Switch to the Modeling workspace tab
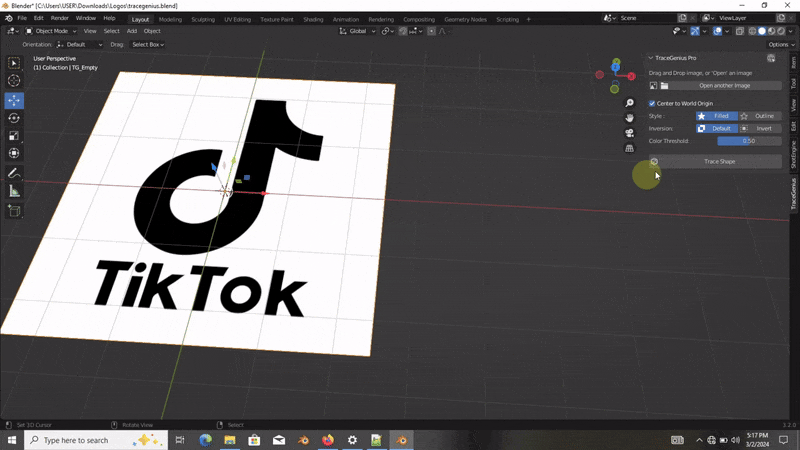This screenshot has width=800, height=450. pyautogui.click(x=170, y=19)
